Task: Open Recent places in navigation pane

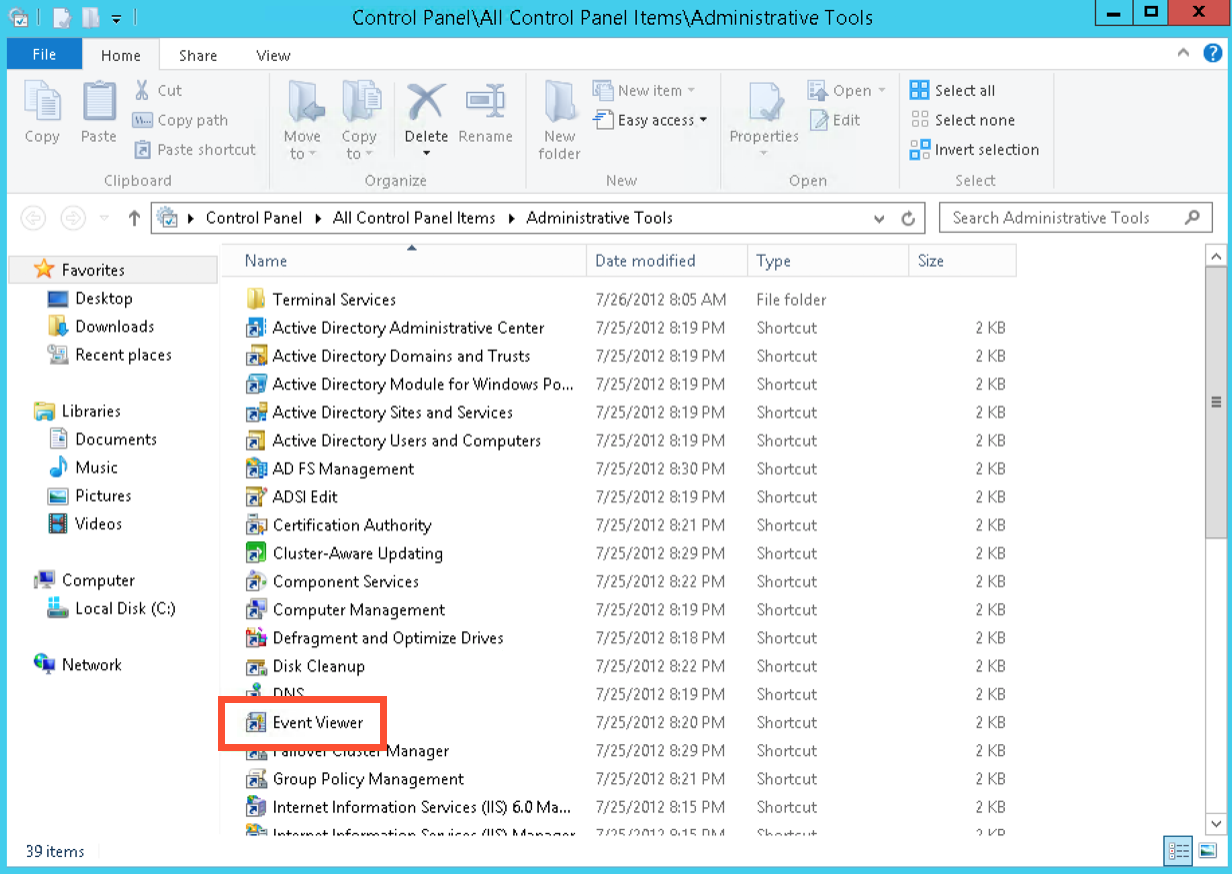Action: click(110, 354)
